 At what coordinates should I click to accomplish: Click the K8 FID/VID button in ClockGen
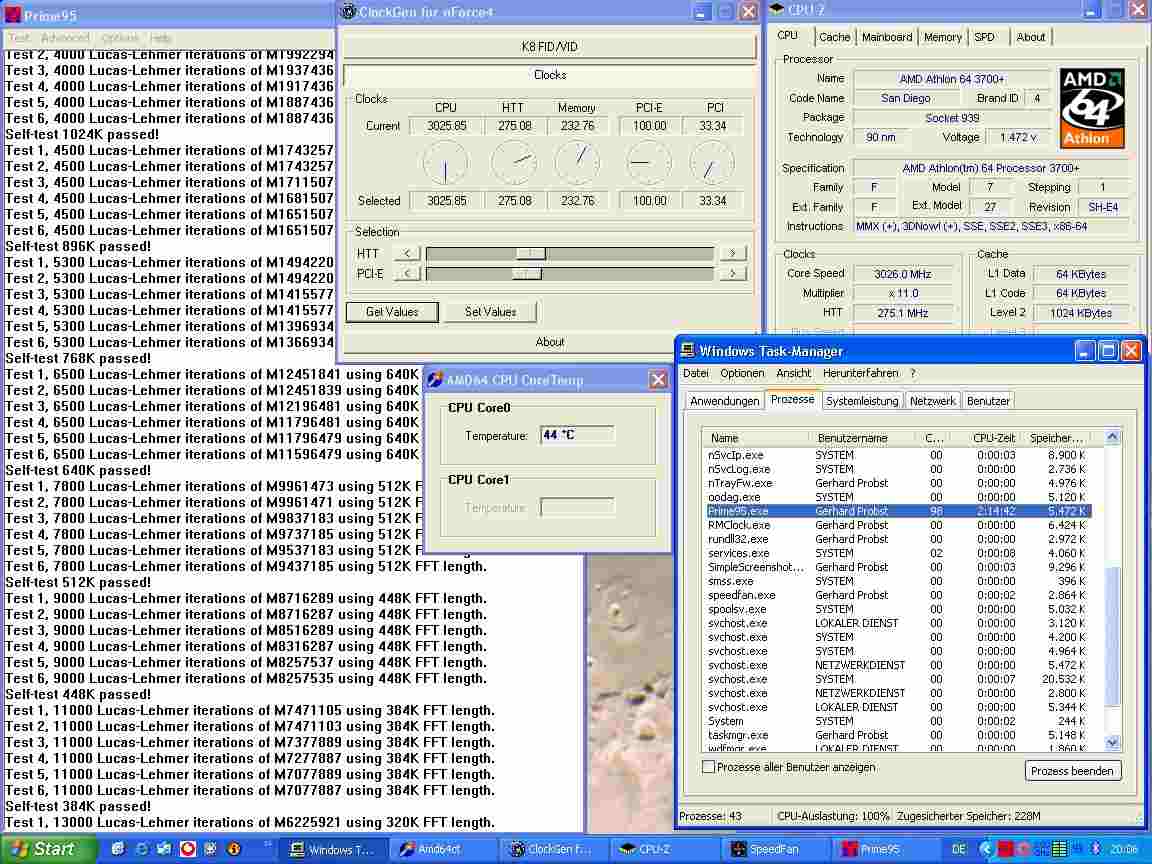tap(550, 46)
